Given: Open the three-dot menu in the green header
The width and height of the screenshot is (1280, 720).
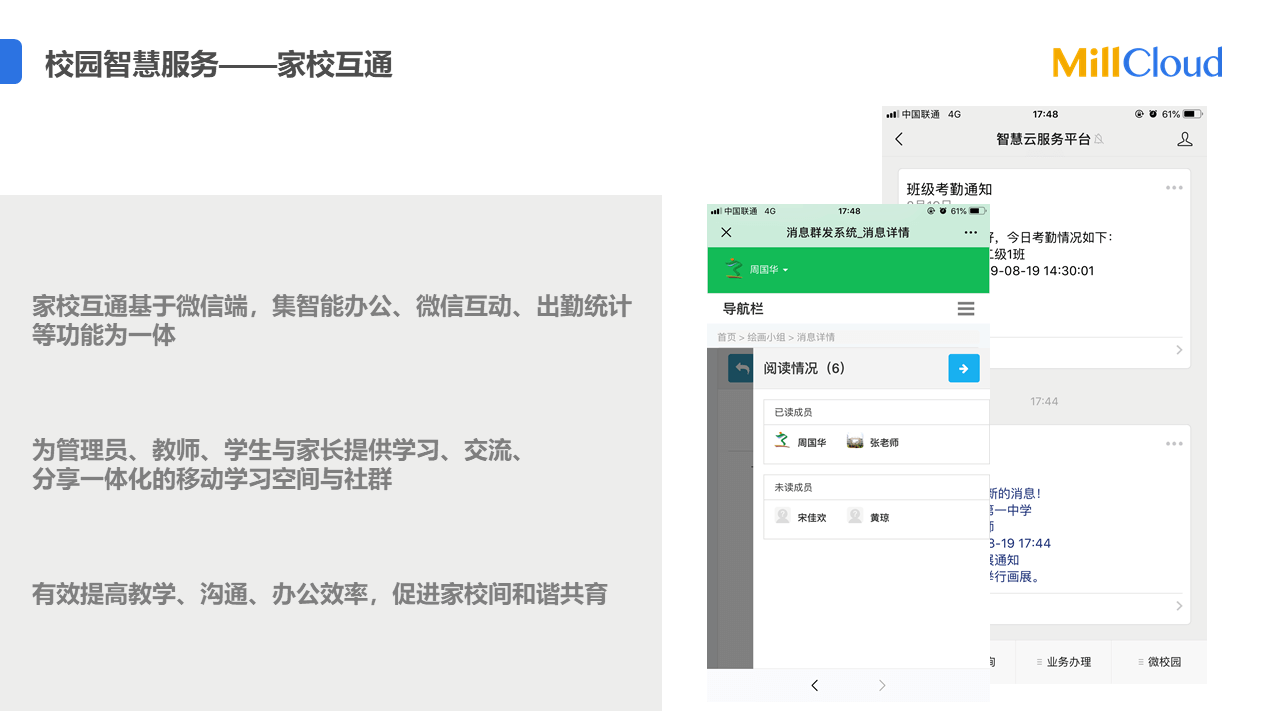Looking at the screenshot, I should point(970,232).
